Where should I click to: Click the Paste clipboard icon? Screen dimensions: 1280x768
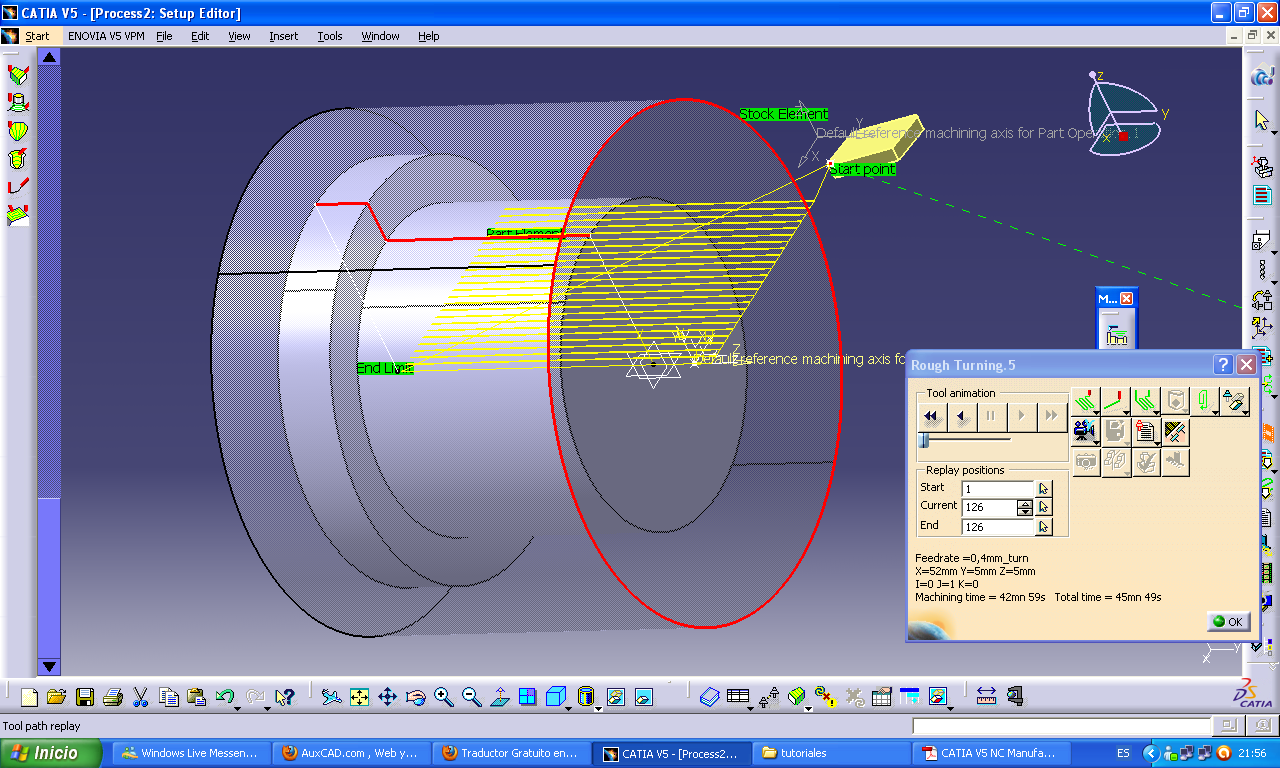[x=197, y=697]
